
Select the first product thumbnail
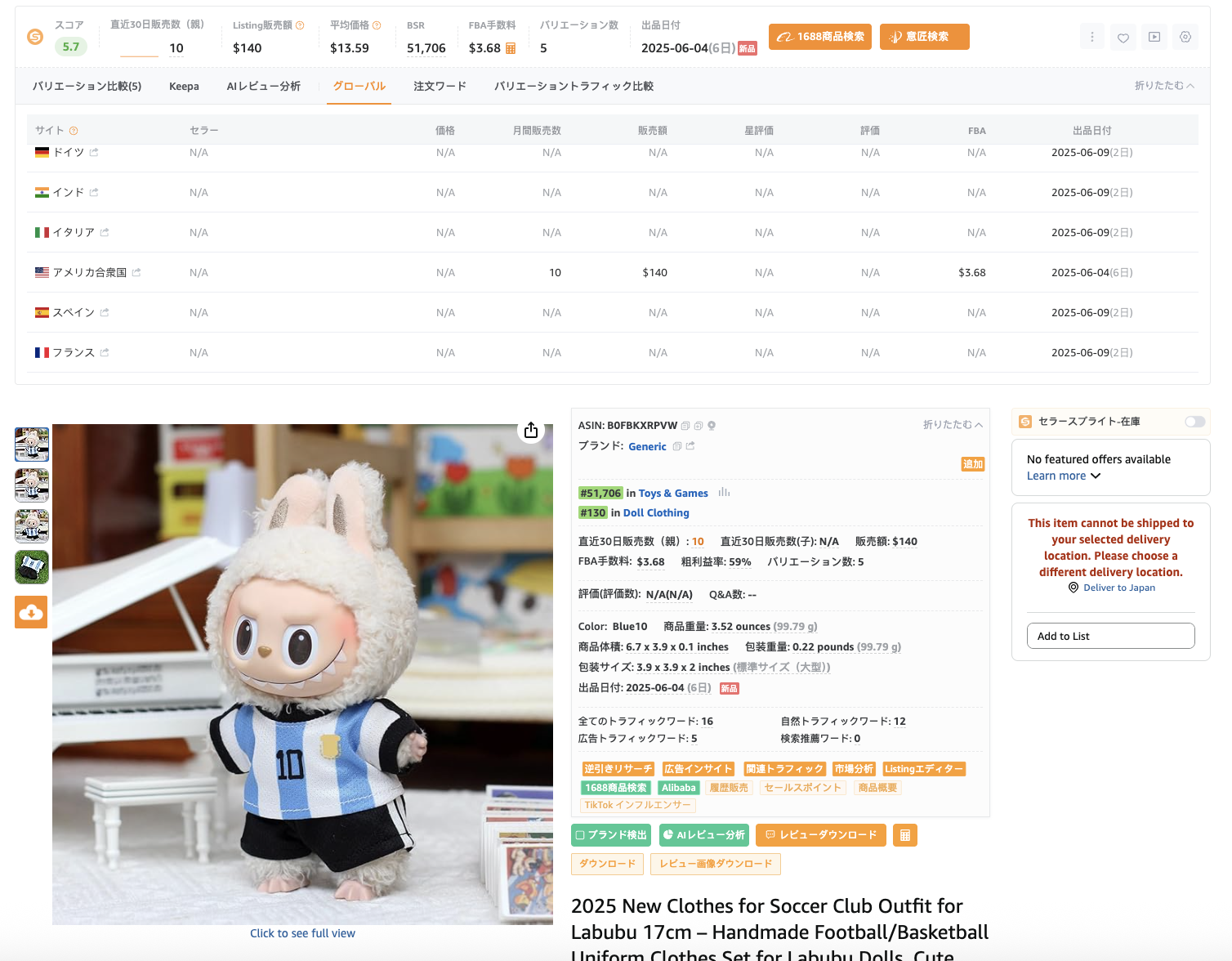pos(32,445)
